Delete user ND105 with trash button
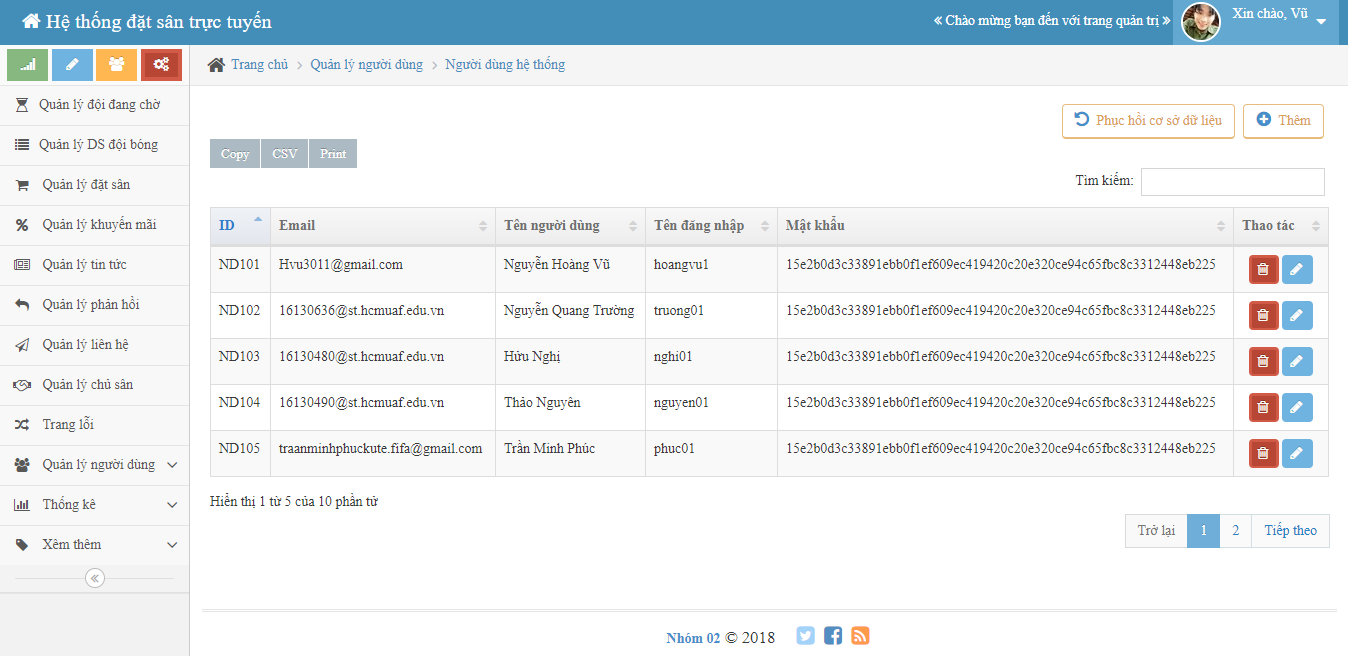 coord(1263,453)
